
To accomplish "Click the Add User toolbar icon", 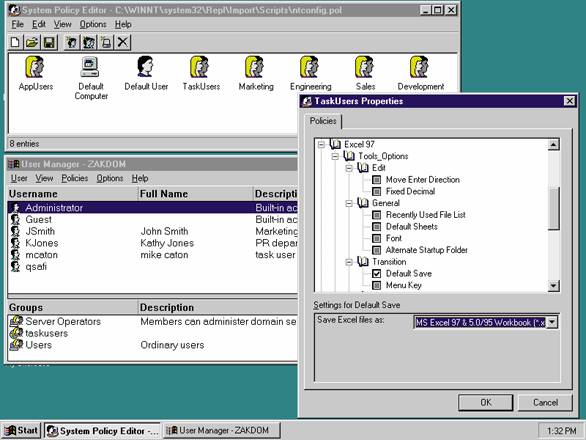I will [71, 42].
